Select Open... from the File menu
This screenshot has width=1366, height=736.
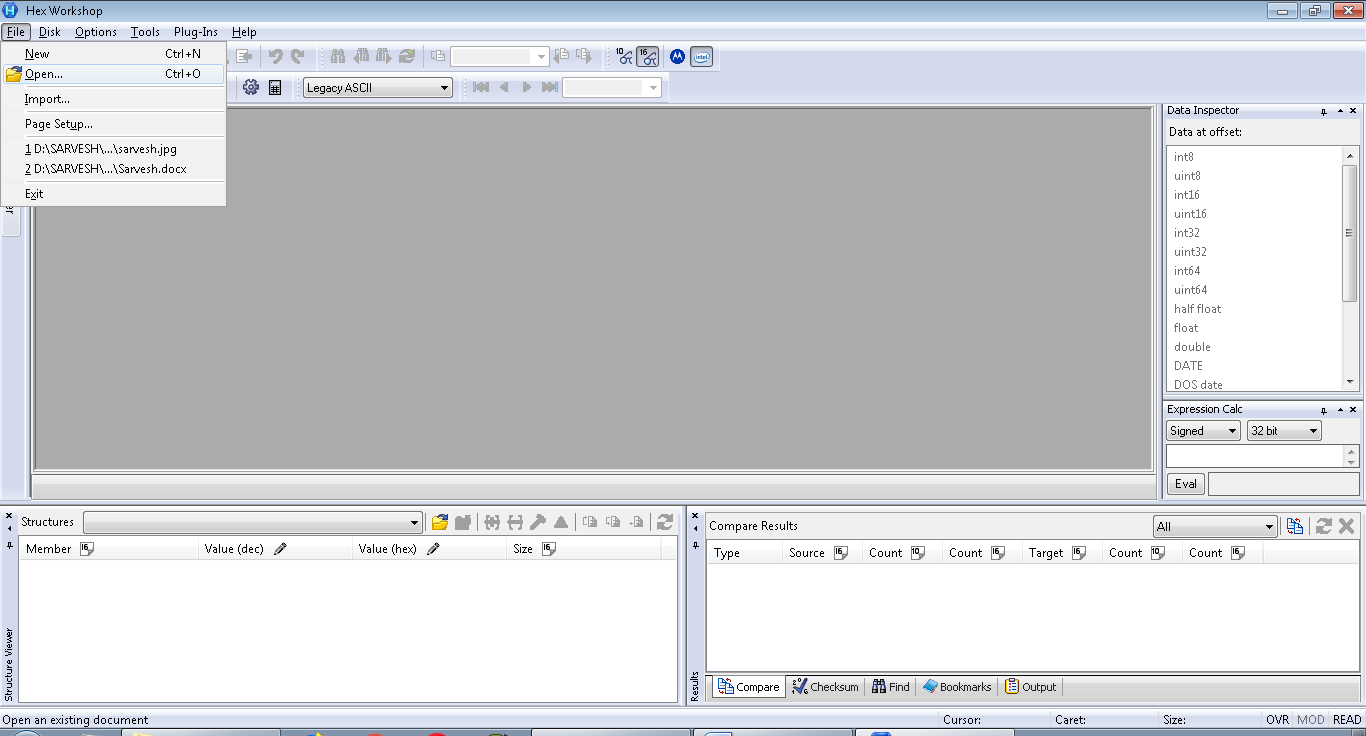[x=44, y=74]
